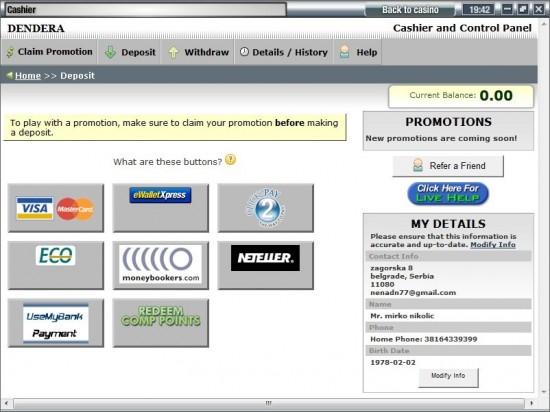This screenshot has height=412, width=550.
Task: Click Here For Live Help button
Action: [448, 193]
